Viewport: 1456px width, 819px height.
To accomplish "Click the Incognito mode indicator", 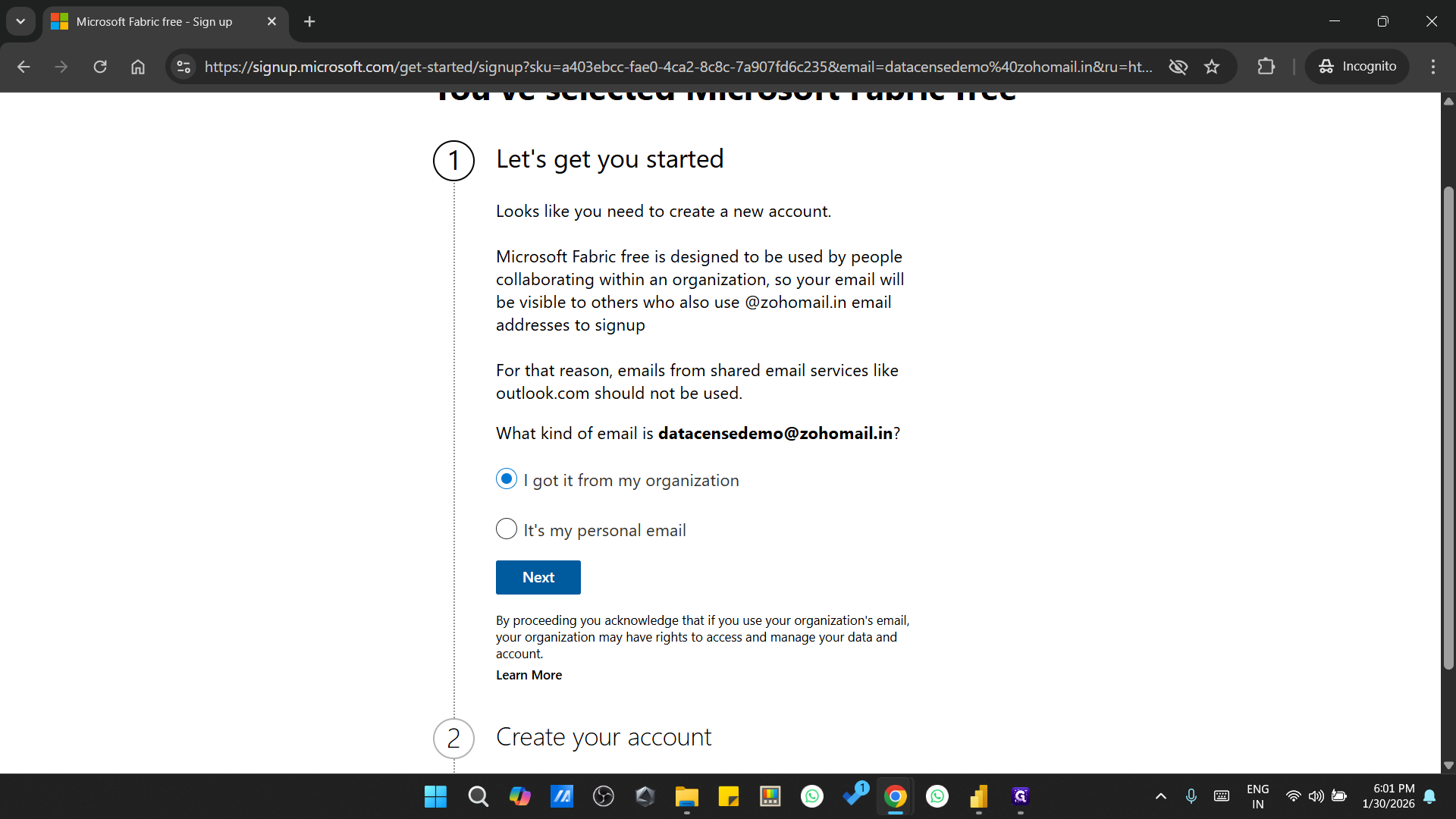I will (1357, 66).
